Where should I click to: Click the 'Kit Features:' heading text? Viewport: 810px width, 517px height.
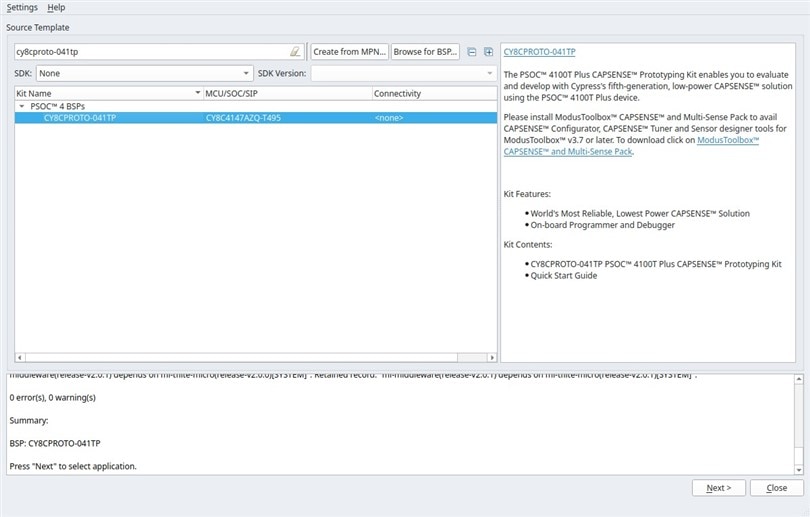click(x=527, y=194)
